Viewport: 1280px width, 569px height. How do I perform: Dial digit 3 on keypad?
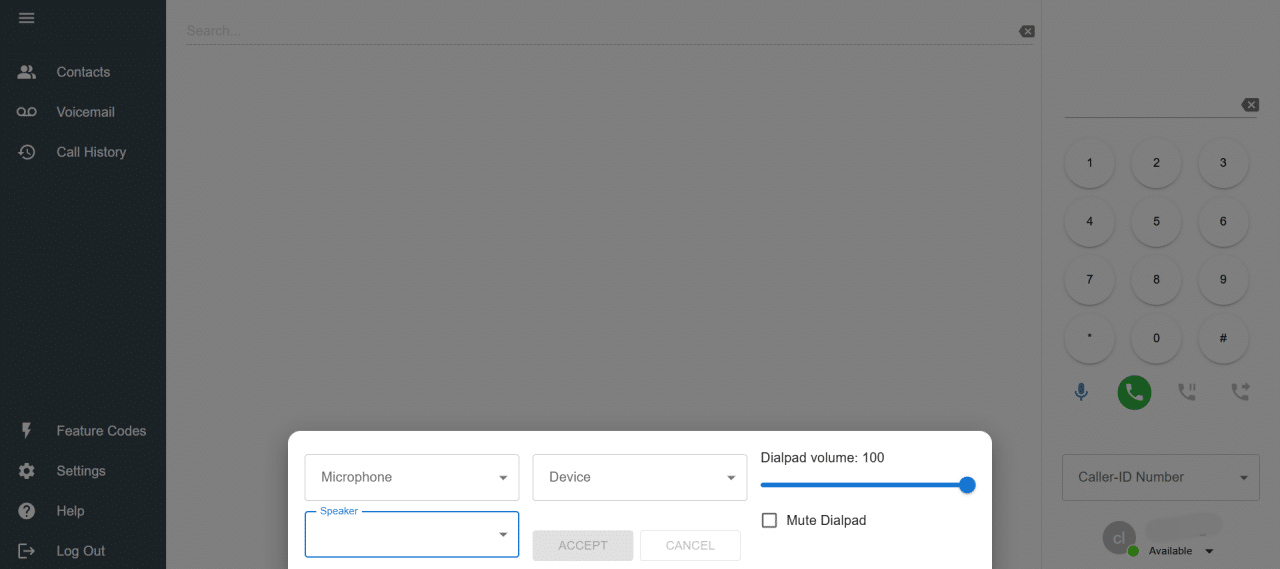[x=1223, y=163]
